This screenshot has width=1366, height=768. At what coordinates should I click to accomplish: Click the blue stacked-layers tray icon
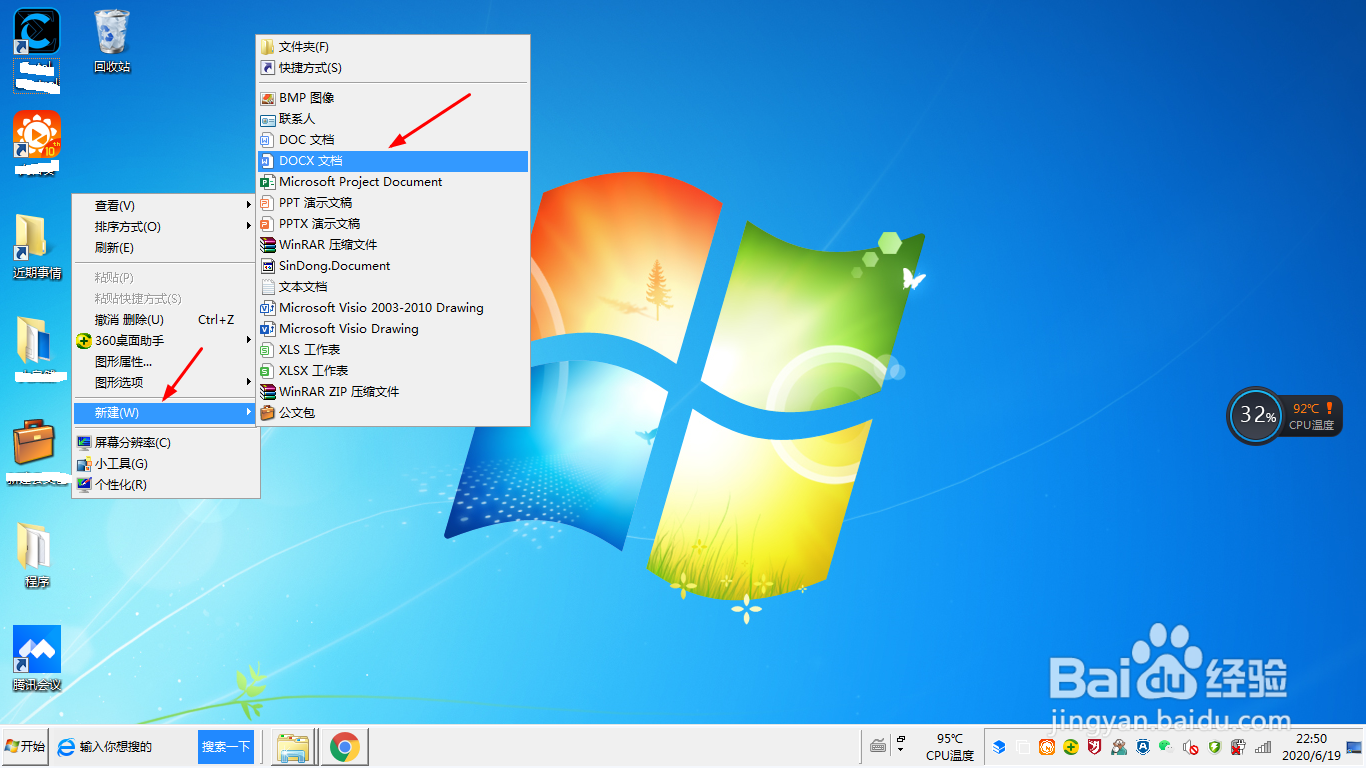[999, 747]
